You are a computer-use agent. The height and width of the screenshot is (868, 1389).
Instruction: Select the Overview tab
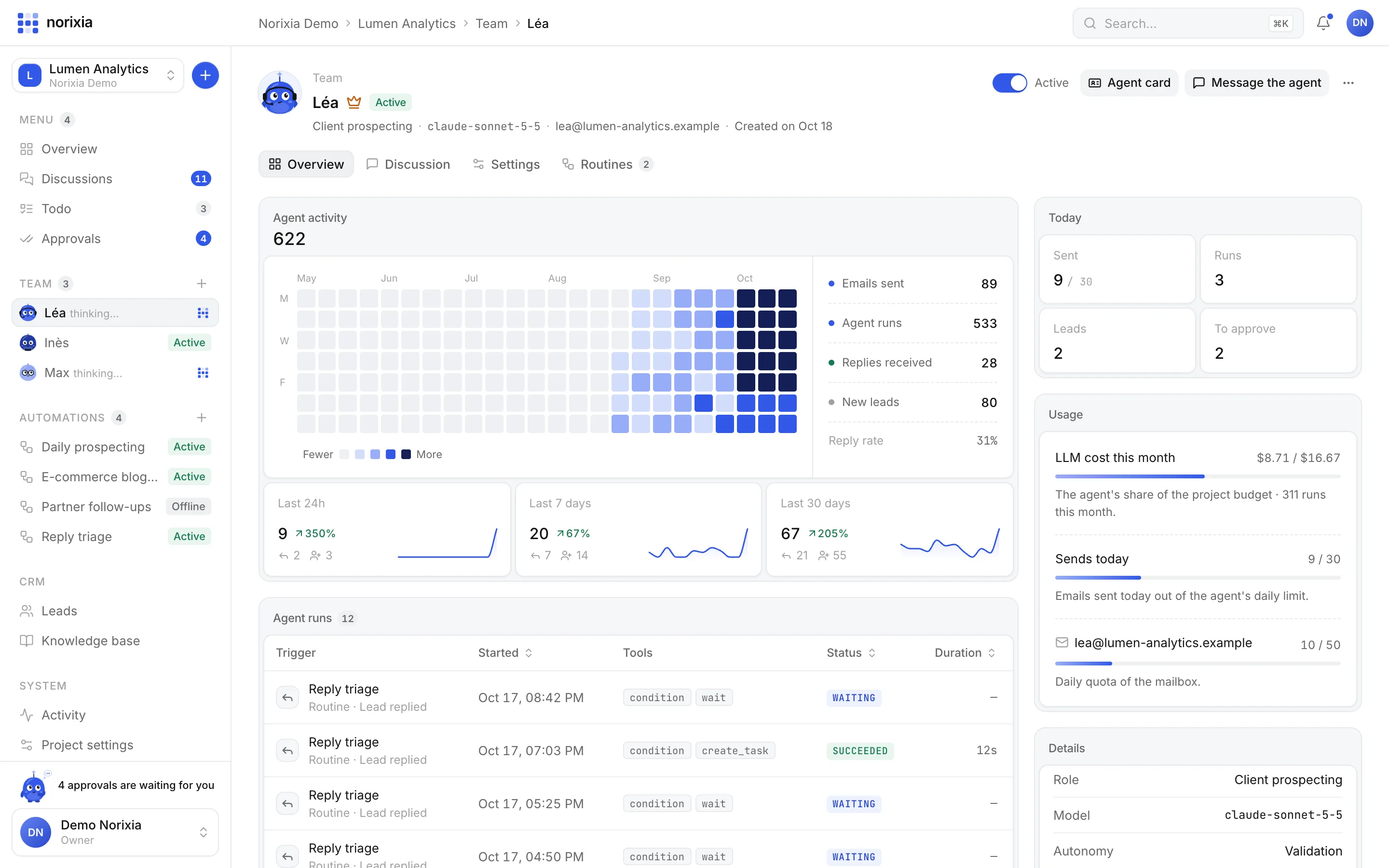[x=306, y=164]
